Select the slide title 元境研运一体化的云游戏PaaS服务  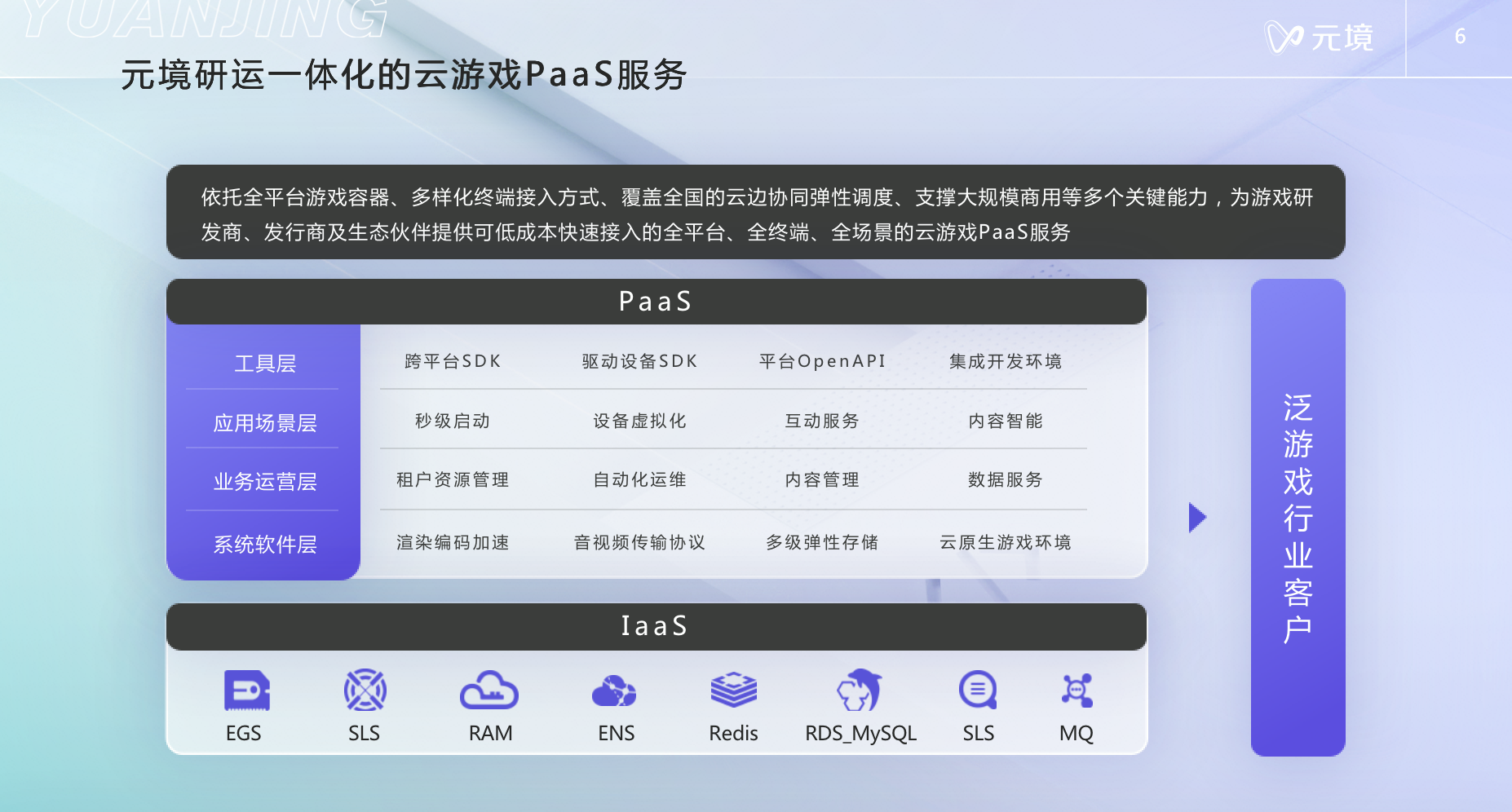click(404, 75)
